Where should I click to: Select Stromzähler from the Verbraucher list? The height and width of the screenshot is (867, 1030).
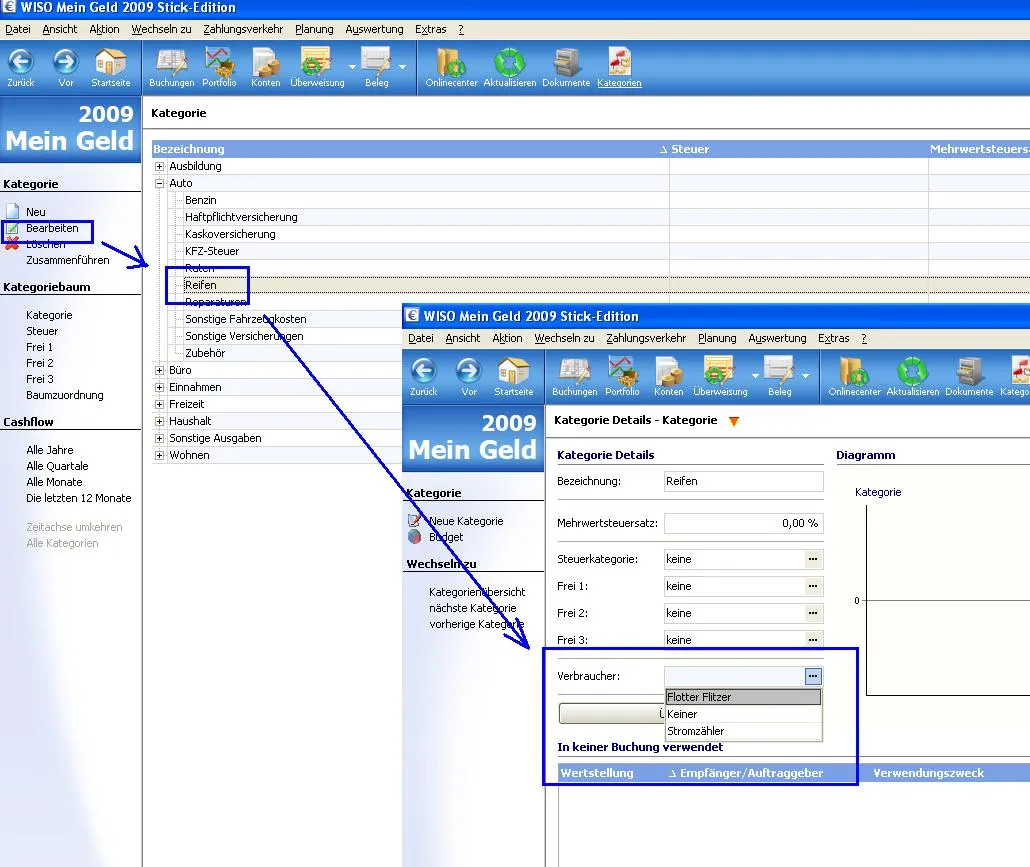(696, 731)
